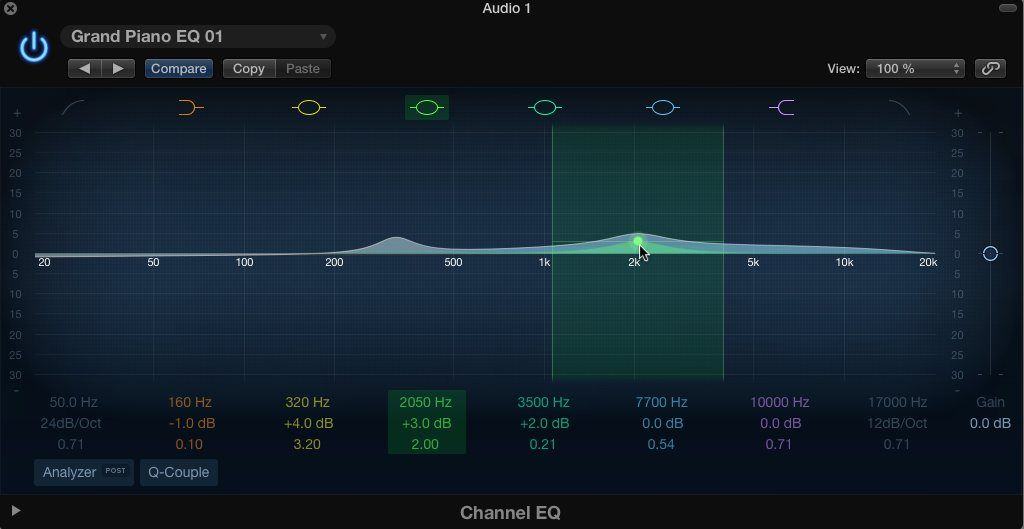Select the 10000 Hz frequency value
1024x529 pixels.
click(x=780, y=402)
